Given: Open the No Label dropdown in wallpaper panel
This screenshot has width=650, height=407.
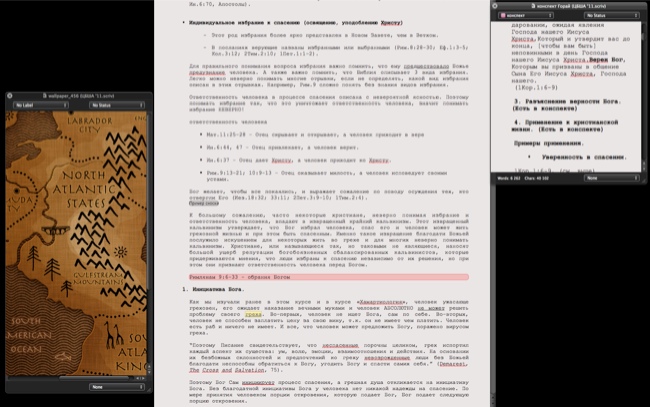Looking at the screenshot, I should coord(40,105).
